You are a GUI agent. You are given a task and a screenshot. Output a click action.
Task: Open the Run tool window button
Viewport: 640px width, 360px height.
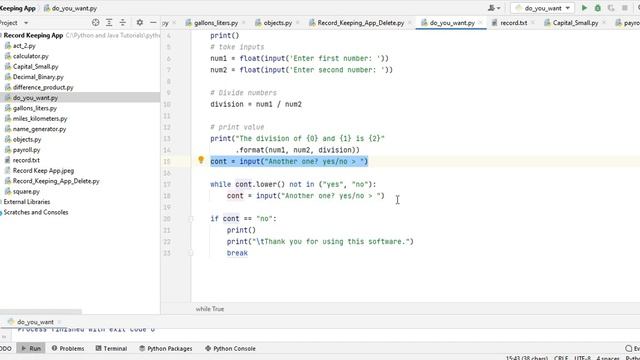point(31,348)
